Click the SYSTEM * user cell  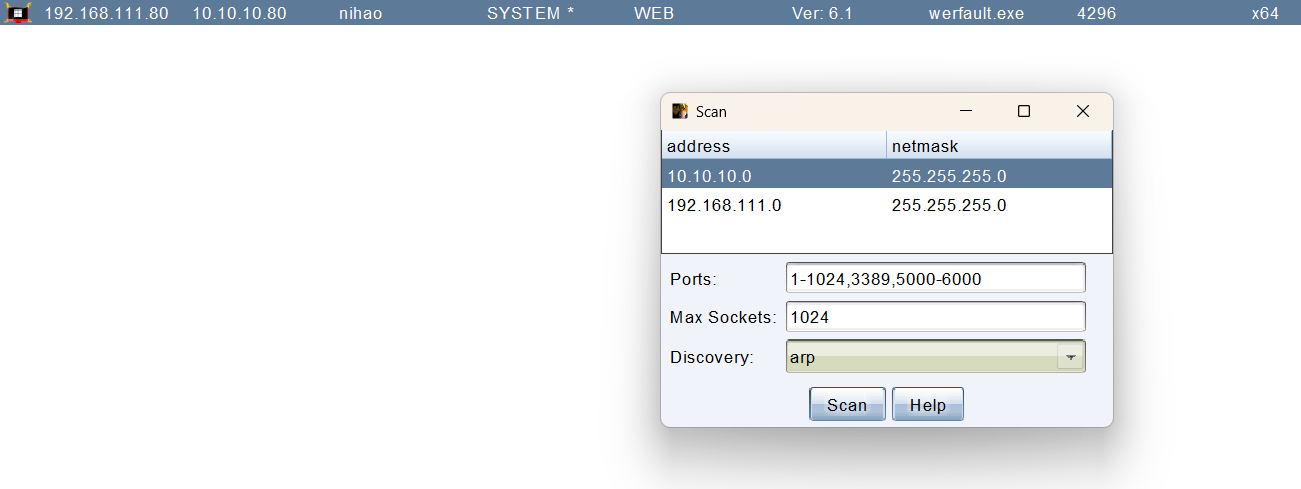tap(530, 14)
